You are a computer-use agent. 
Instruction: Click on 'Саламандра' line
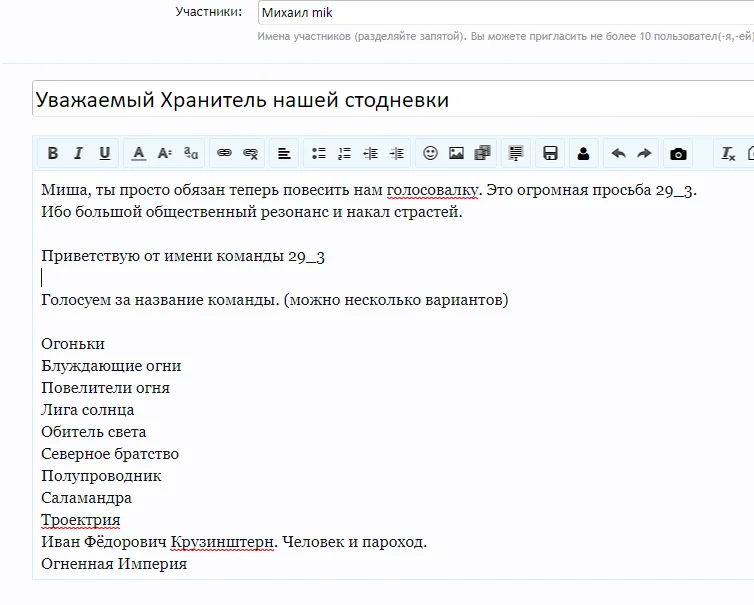tap(86, 498)
